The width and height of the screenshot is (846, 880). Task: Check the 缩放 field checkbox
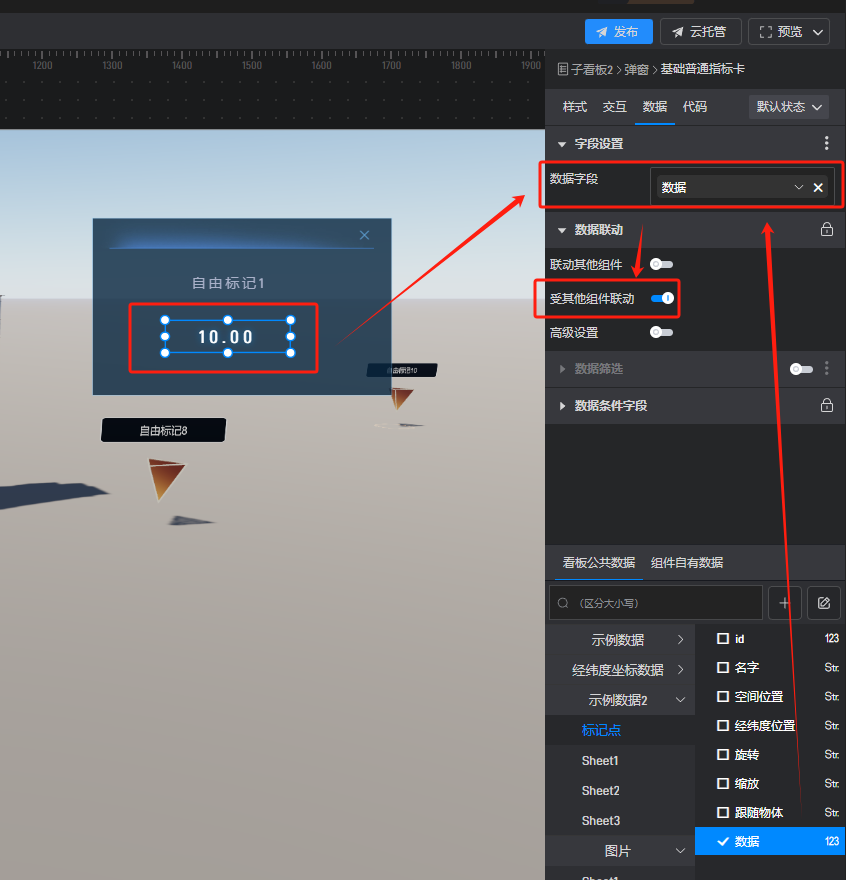(723, 783)
